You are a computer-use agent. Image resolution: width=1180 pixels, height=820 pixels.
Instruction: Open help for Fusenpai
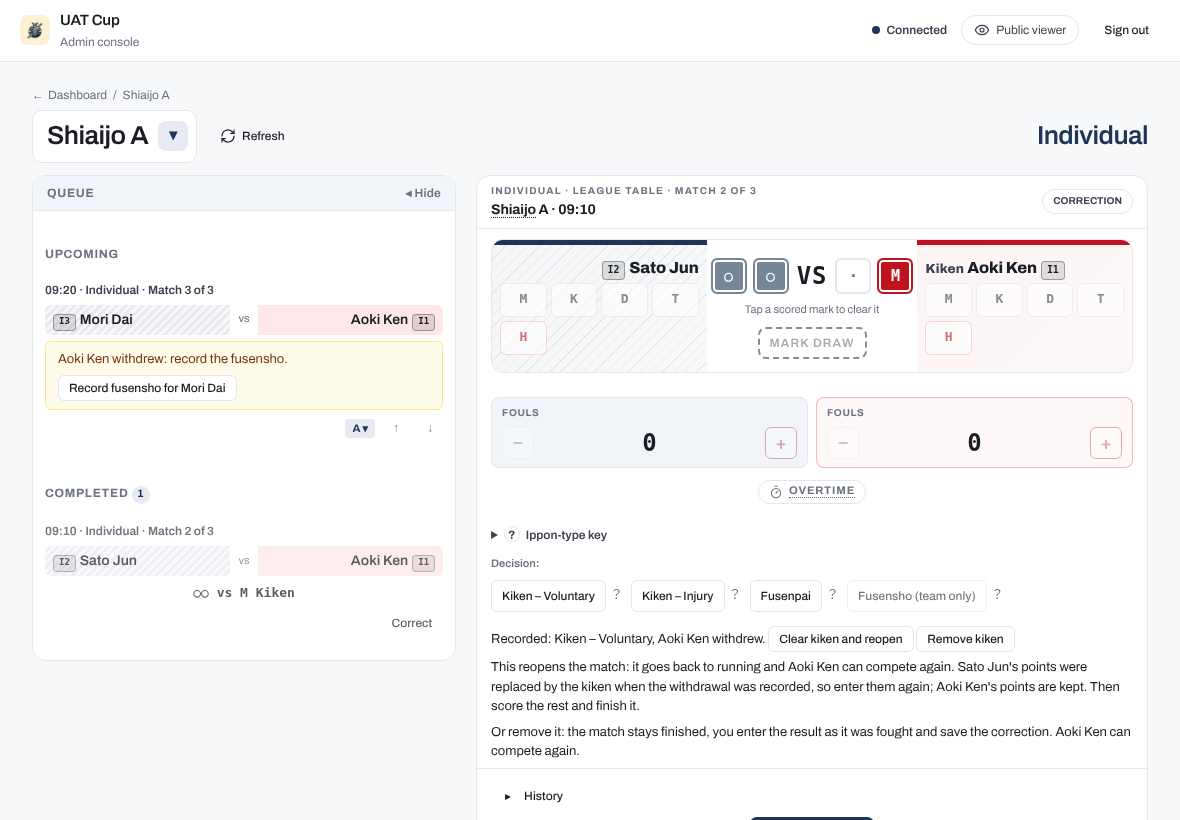click(x=832, y=594)
